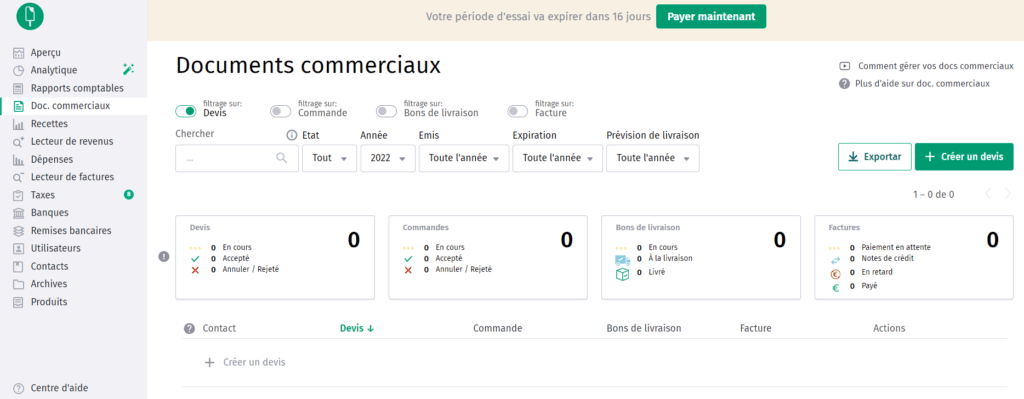Image resolution: width=1024 pixels, height=399 pixels.
Task: Click 'À la livraison' in Bons de livraison card
Action: pyautogui.click(x=670, y=259)
